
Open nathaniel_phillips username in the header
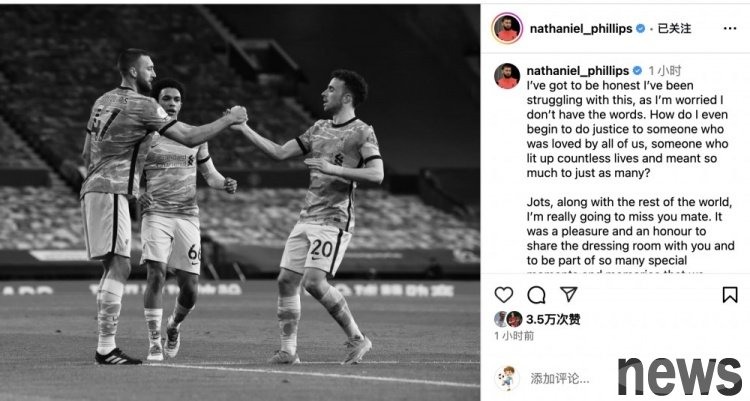(x=581, y=29)
